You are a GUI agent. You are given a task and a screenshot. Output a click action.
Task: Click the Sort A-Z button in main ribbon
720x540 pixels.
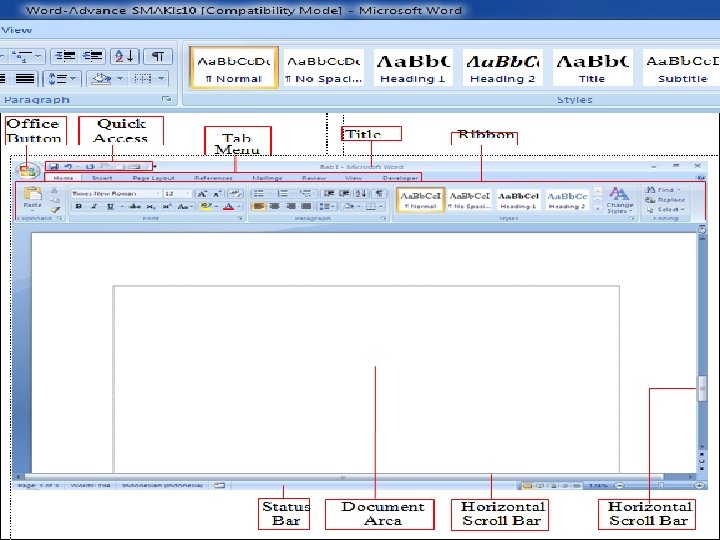(x=124, y=56)
